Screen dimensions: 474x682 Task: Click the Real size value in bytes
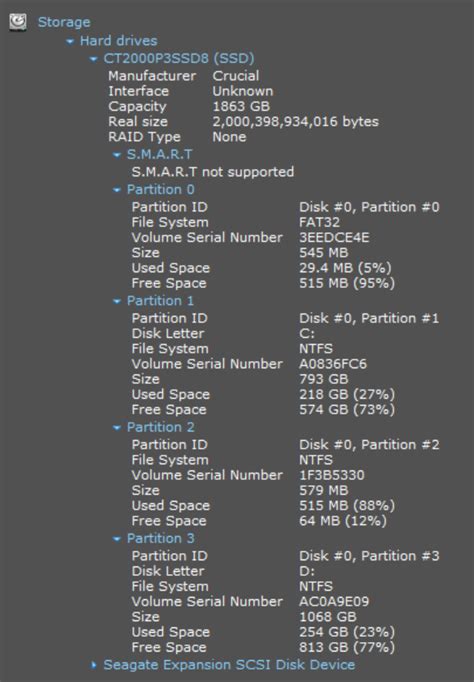[x=295, y=122]
